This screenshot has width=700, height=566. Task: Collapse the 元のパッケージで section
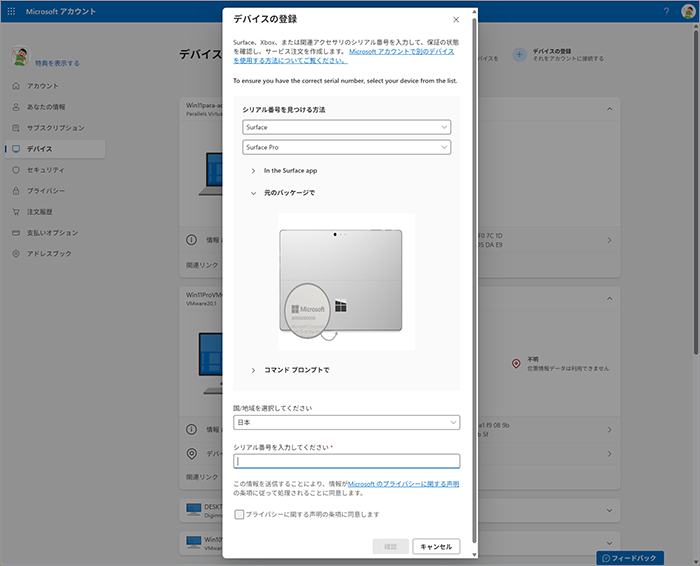coord(253,192)
